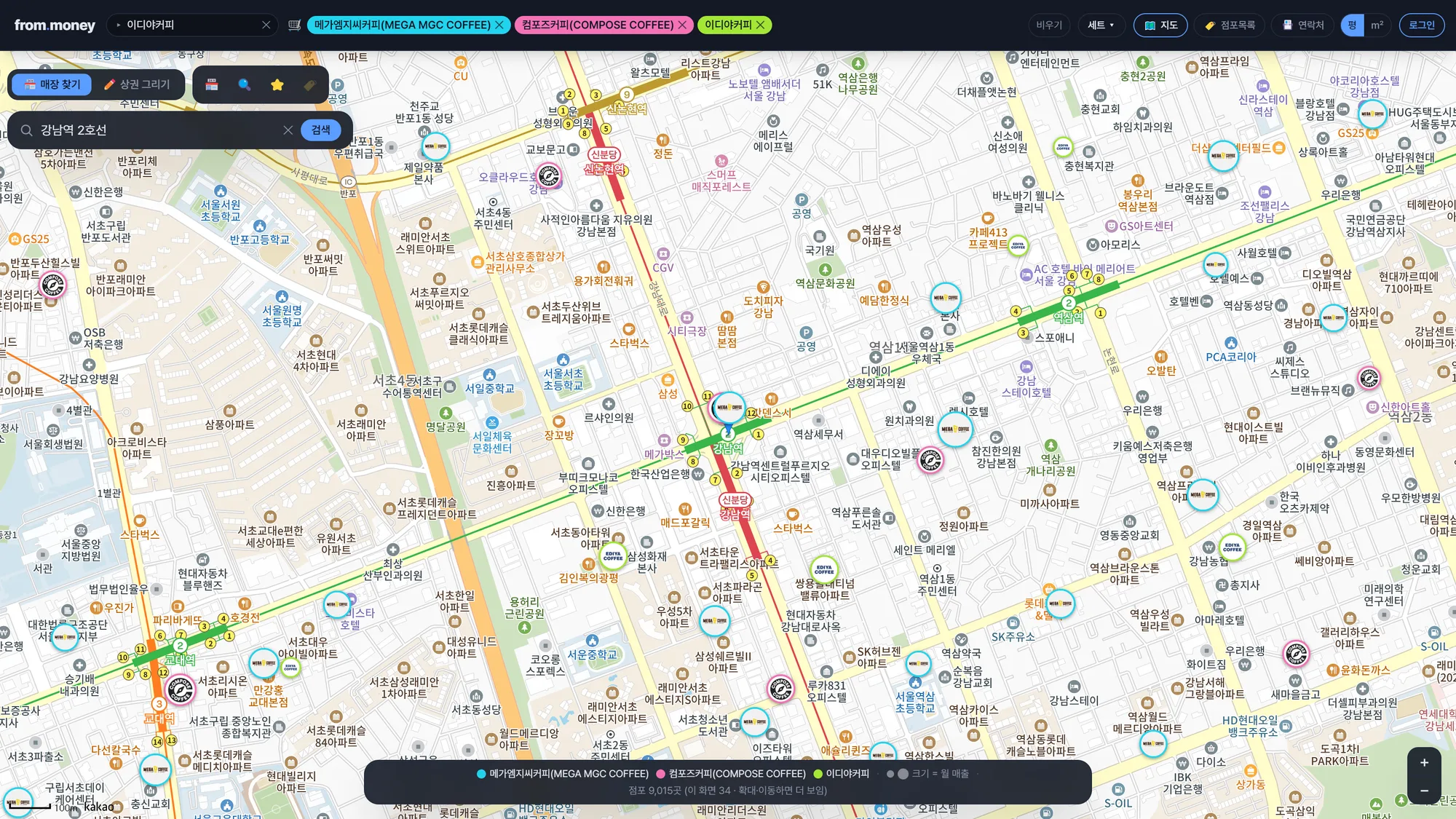Viewport: 1456px width, 819px height.
Task: Switch area unit to m²
Action: click(1377, 25)
